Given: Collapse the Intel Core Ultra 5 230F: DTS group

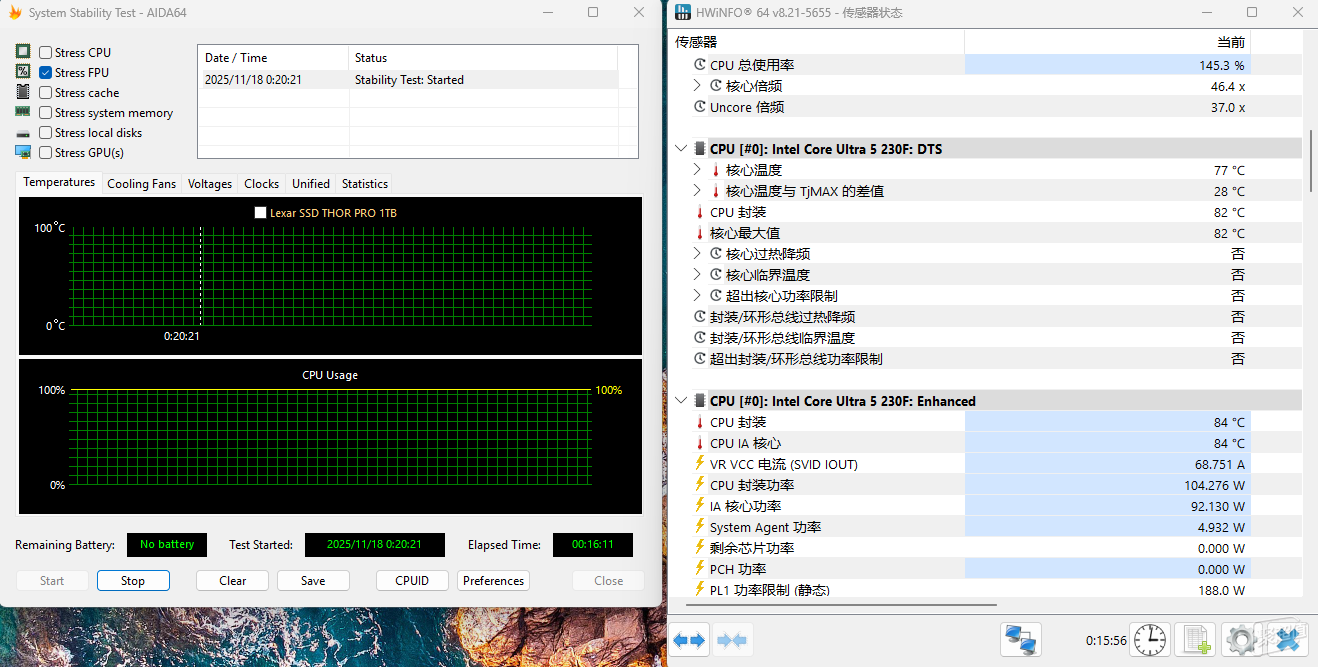Looking at the screenshot, I should (x=681, y=149).
